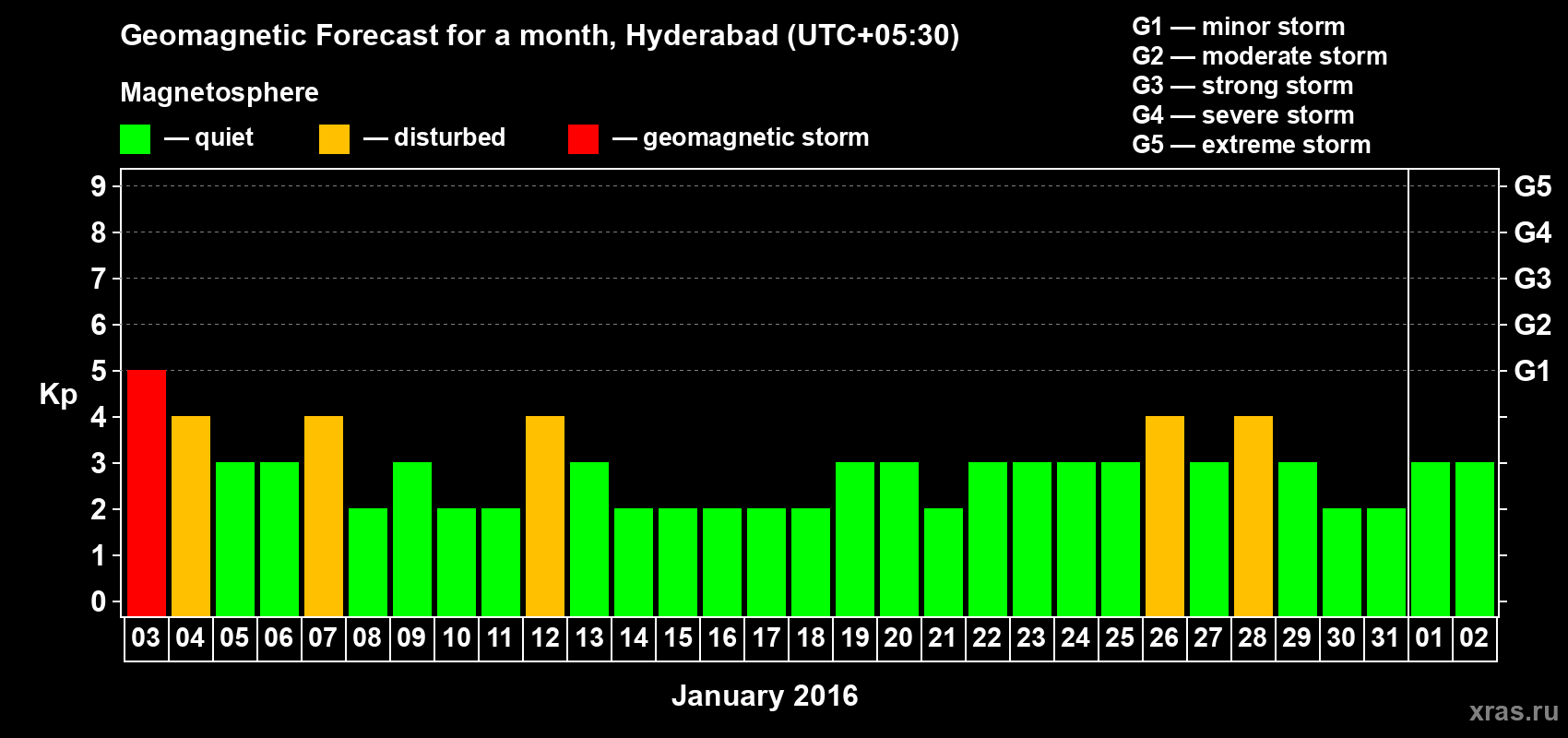Select the green bar for day 21
The image size is (1568, 738).
point(944,562)
